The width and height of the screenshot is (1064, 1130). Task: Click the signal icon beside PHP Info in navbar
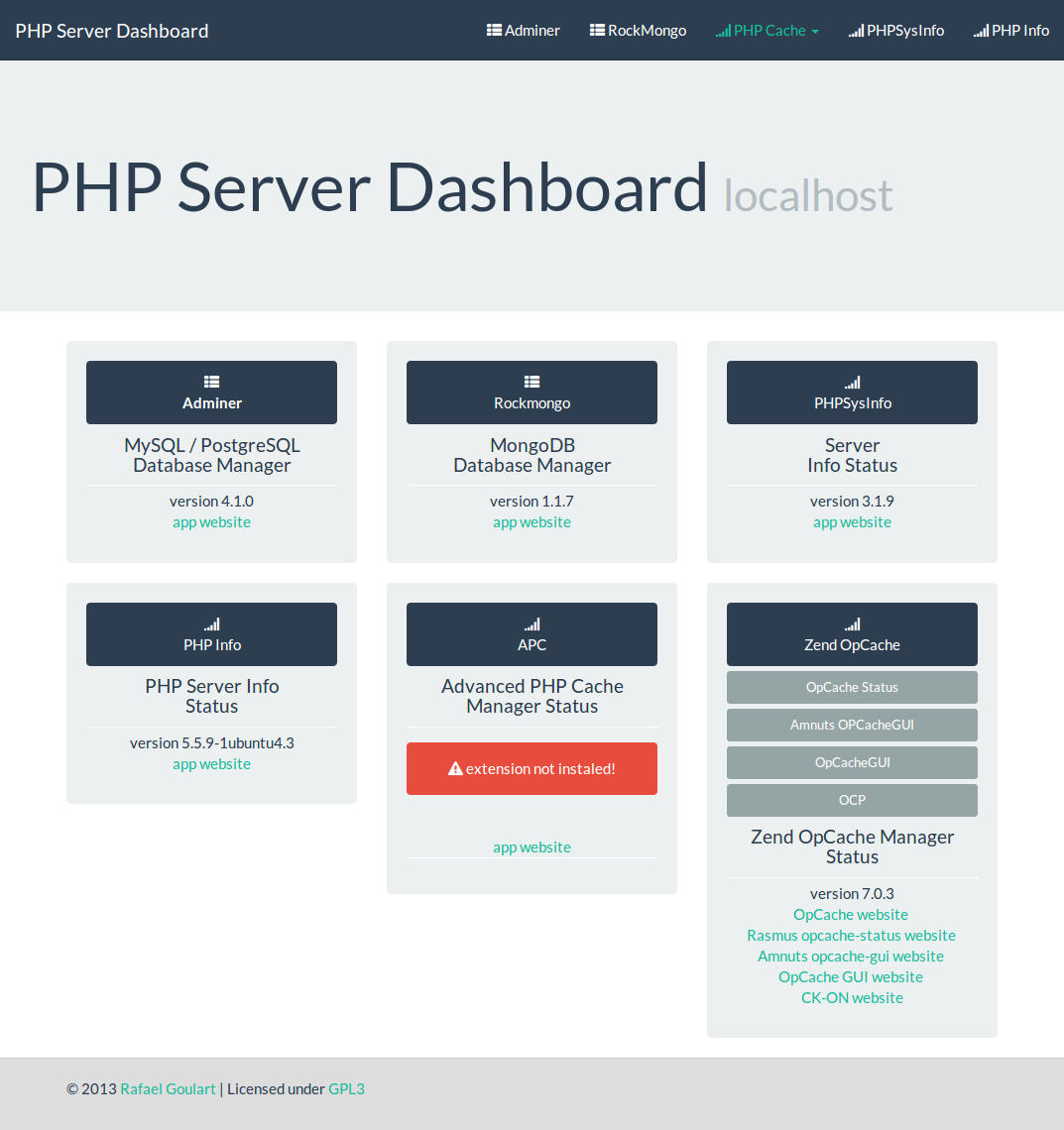981,31
